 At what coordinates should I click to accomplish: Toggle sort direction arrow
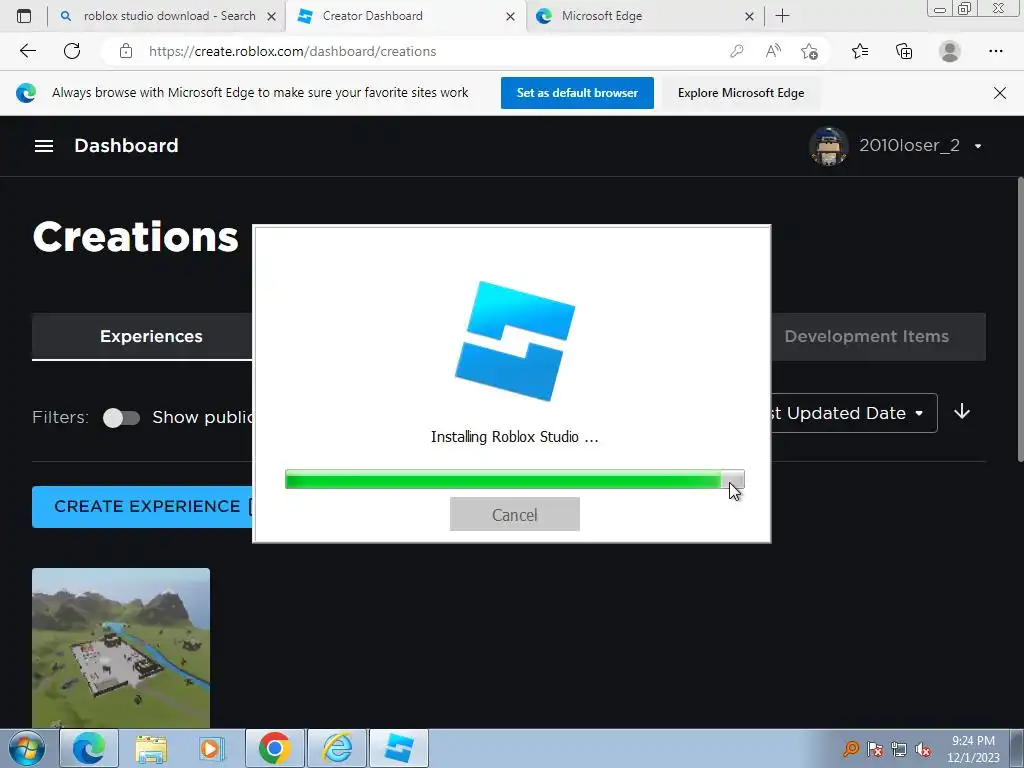pyautogui.click(x=961, y=412)
